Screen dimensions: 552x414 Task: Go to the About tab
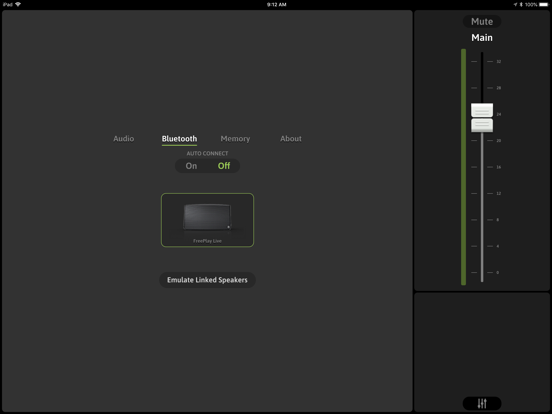point(291,138)
